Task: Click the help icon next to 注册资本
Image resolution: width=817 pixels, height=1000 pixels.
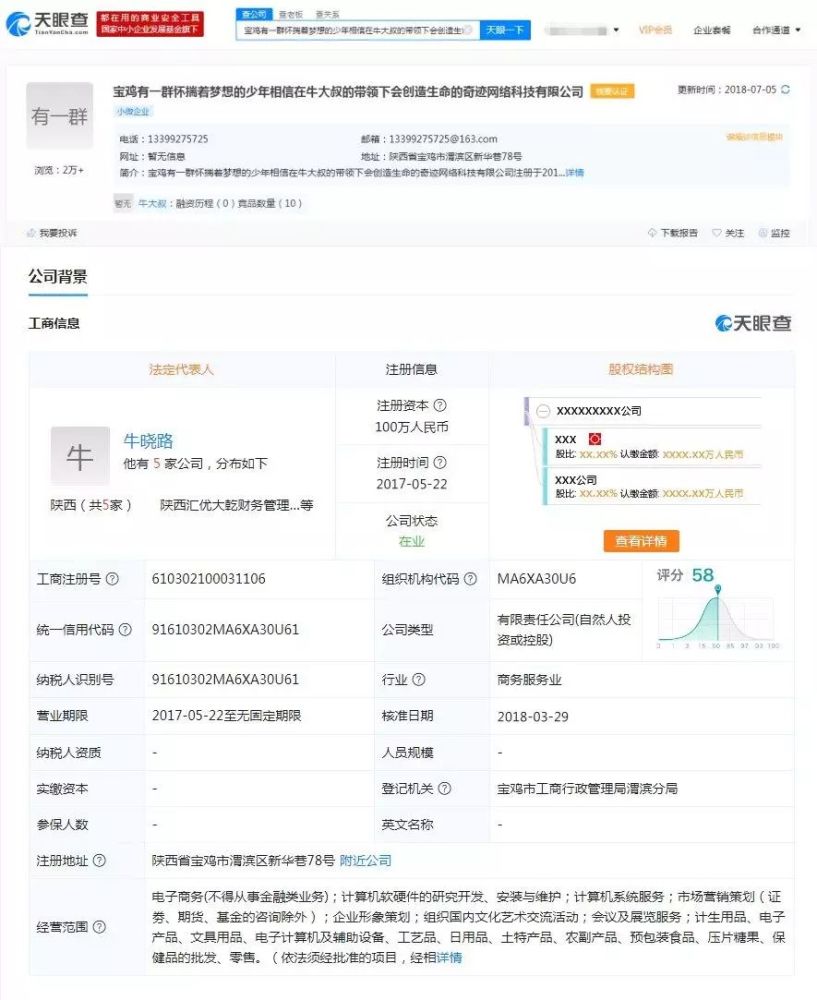Action: pos(440,405)
